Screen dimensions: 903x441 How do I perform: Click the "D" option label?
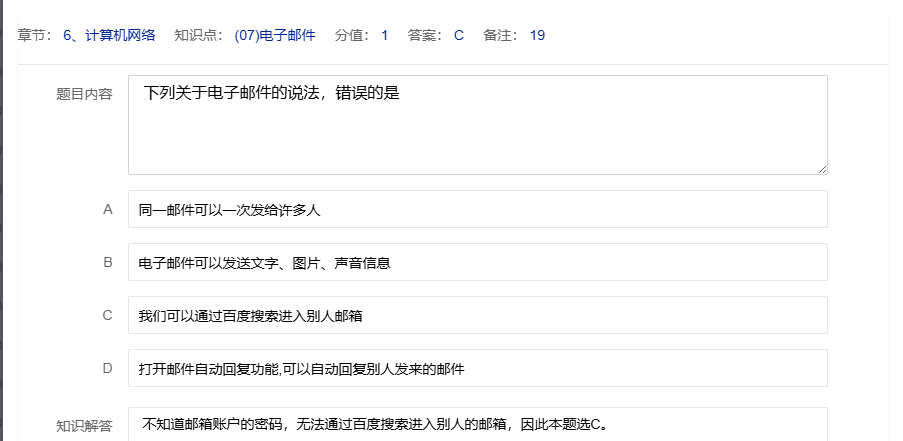tap(107, 368)
